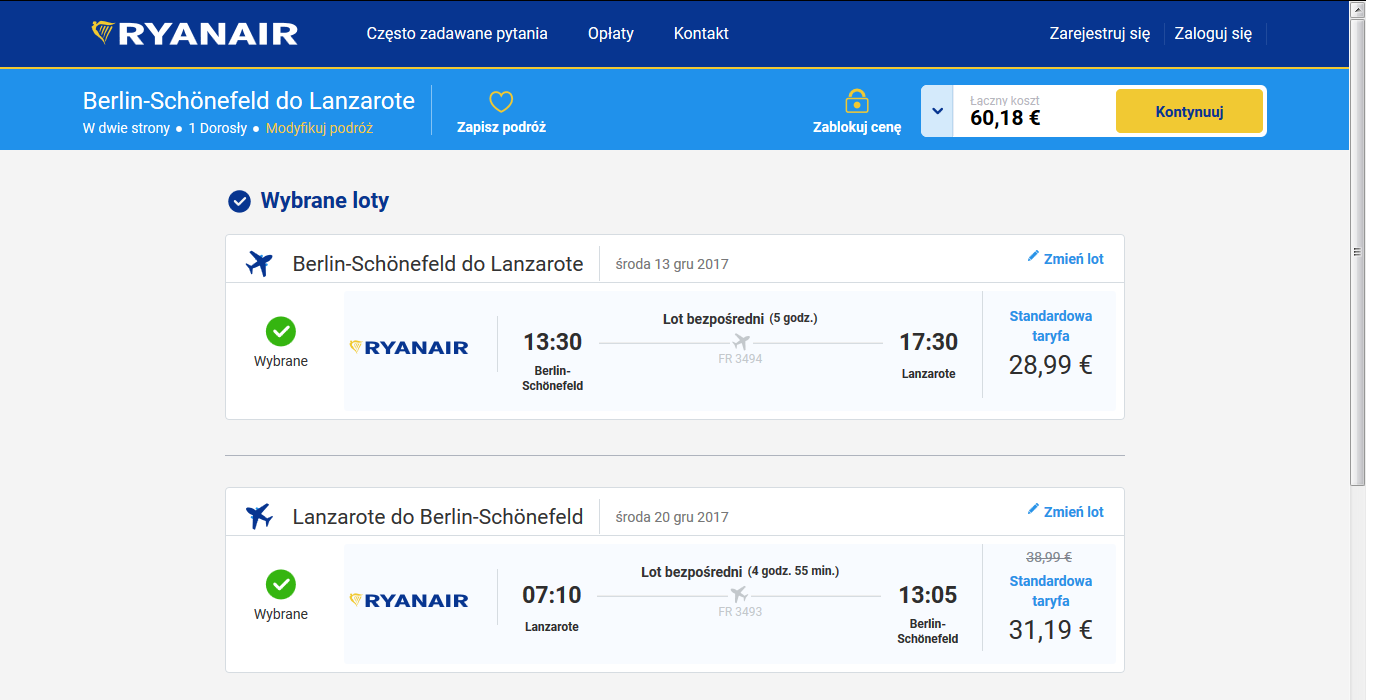Click the blue checkmark next to Wybrane loty
The image size is (1400, 700).
pos(239,202)
